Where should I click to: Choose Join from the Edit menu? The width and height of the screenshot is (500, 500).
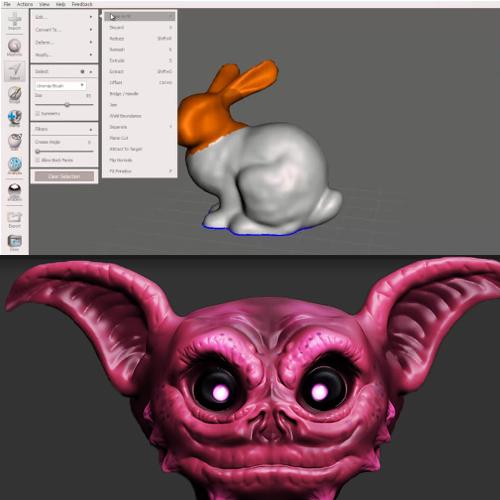(140, 105)
